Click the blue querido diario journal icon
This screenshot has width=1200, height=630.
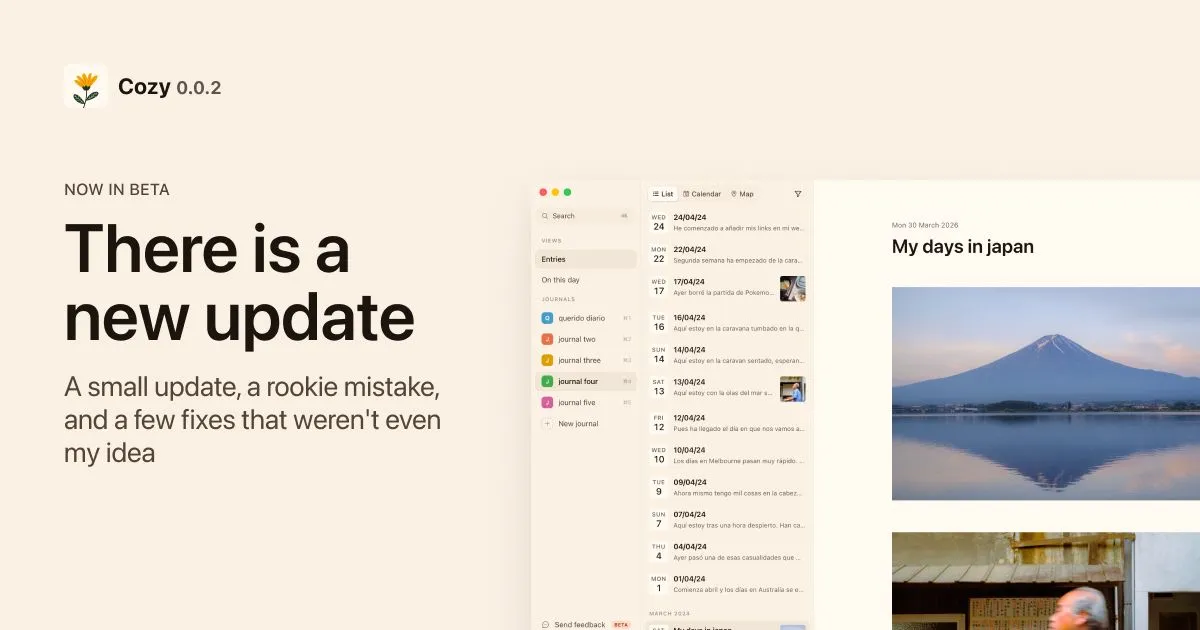547,318
